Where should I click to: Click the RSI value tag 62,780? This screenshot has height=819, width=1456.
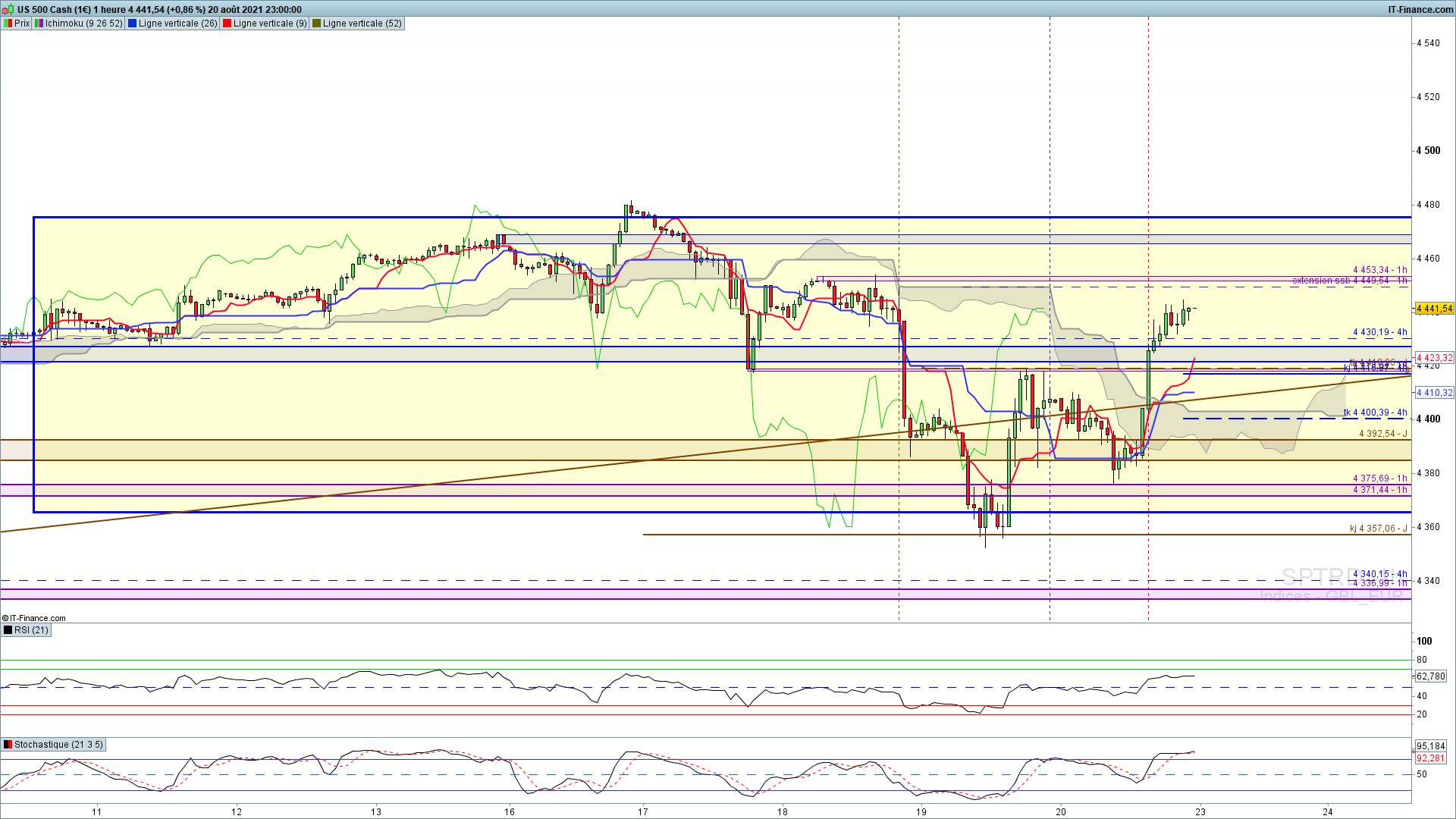click(1431, 676)
